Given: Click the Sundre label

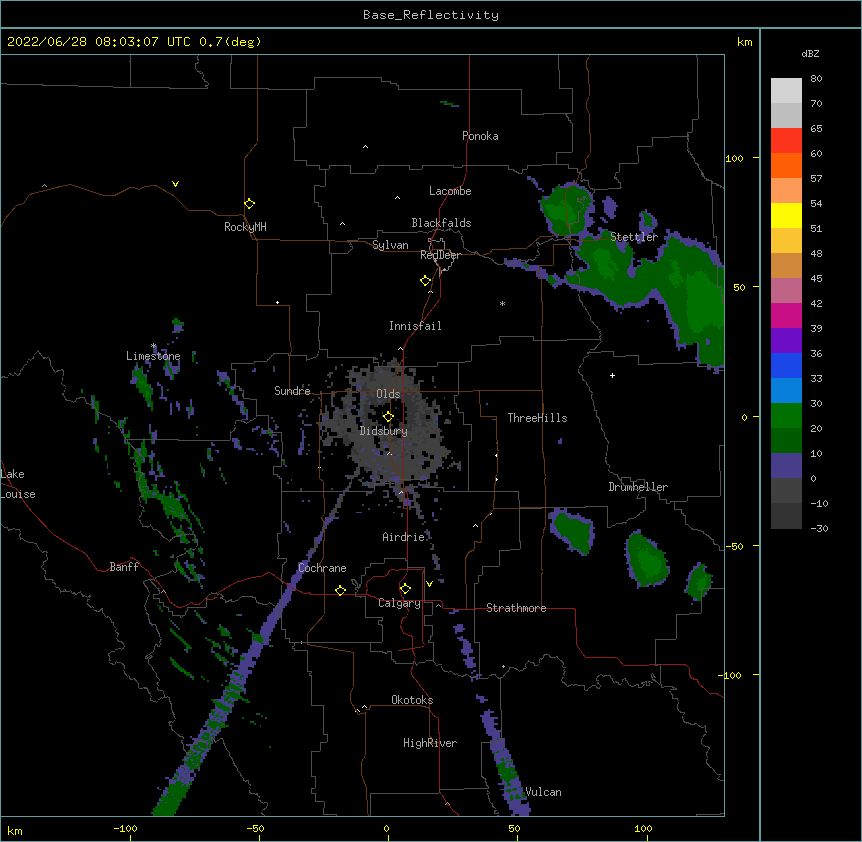Looking at the screenshot, I should point(292,391).
